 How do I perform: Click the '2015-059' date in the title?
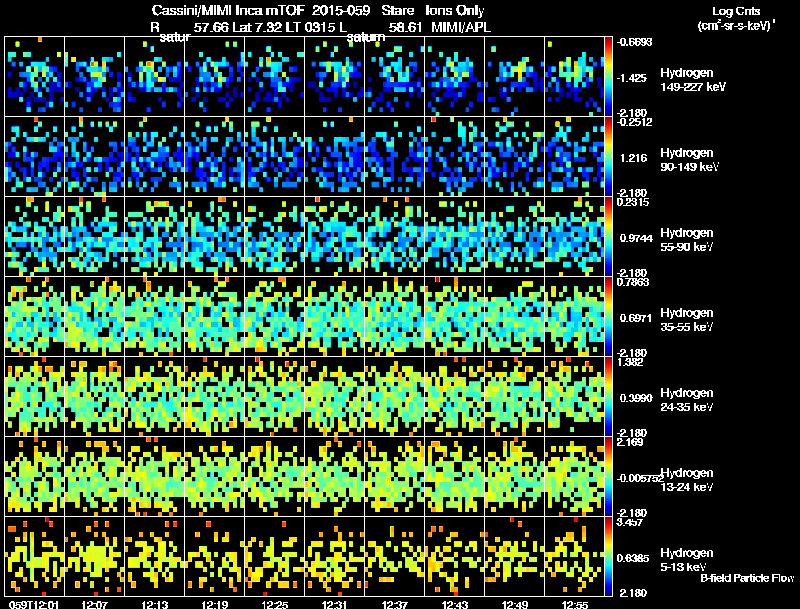click(x=340, y=11)
